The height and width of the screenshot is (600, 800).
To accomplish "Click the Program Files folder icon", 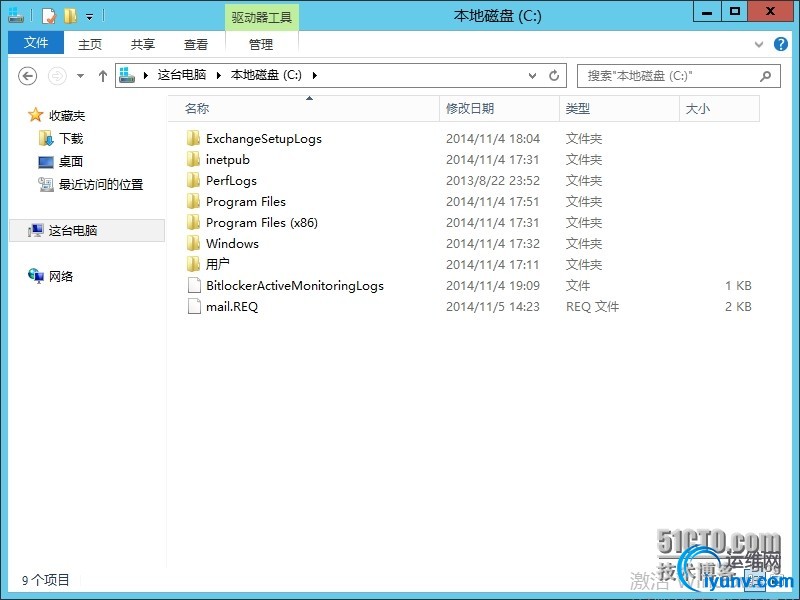I will click(x=193, y=201).
